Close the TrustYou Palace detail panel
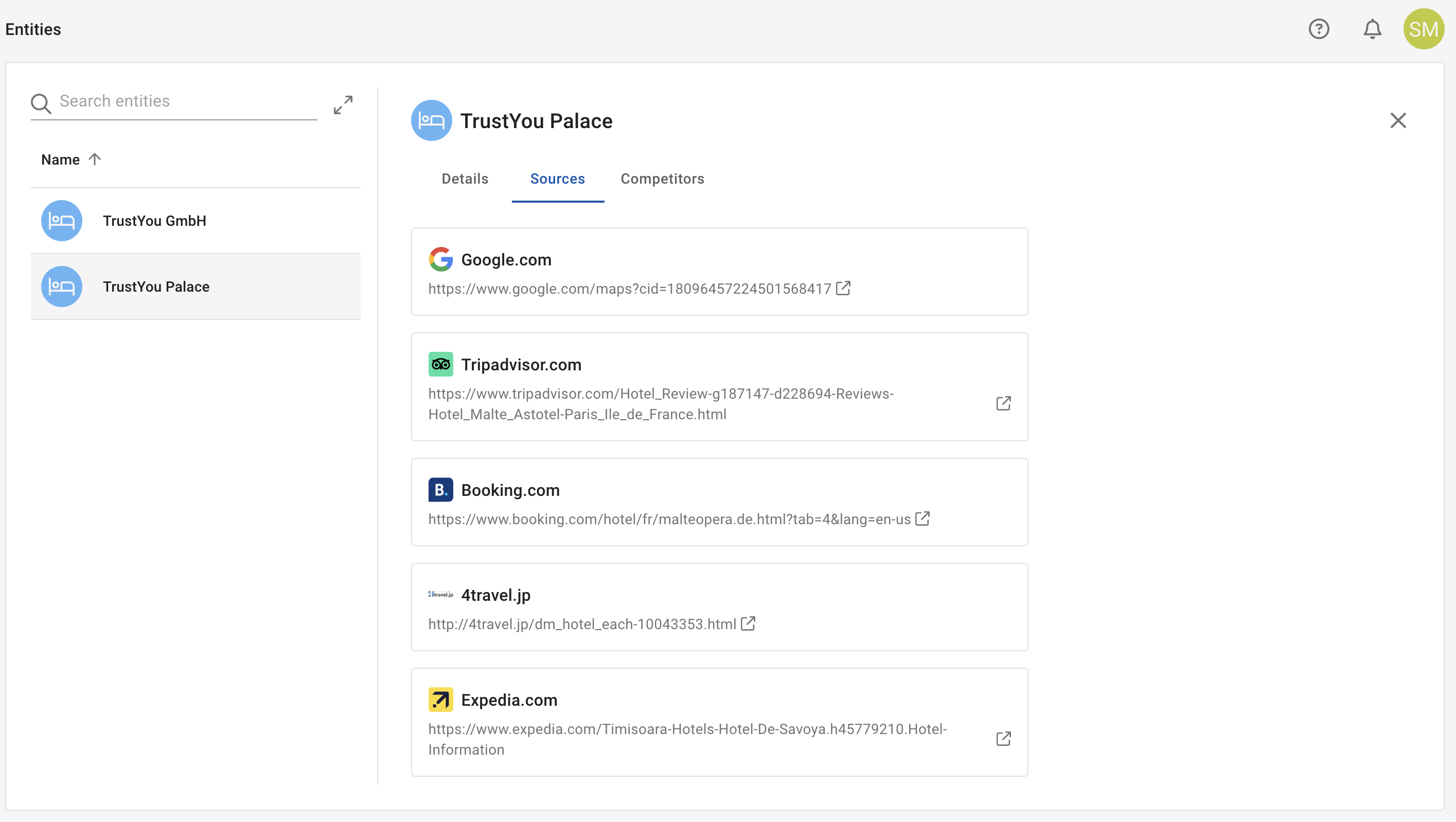 [x=1398, y=120]
